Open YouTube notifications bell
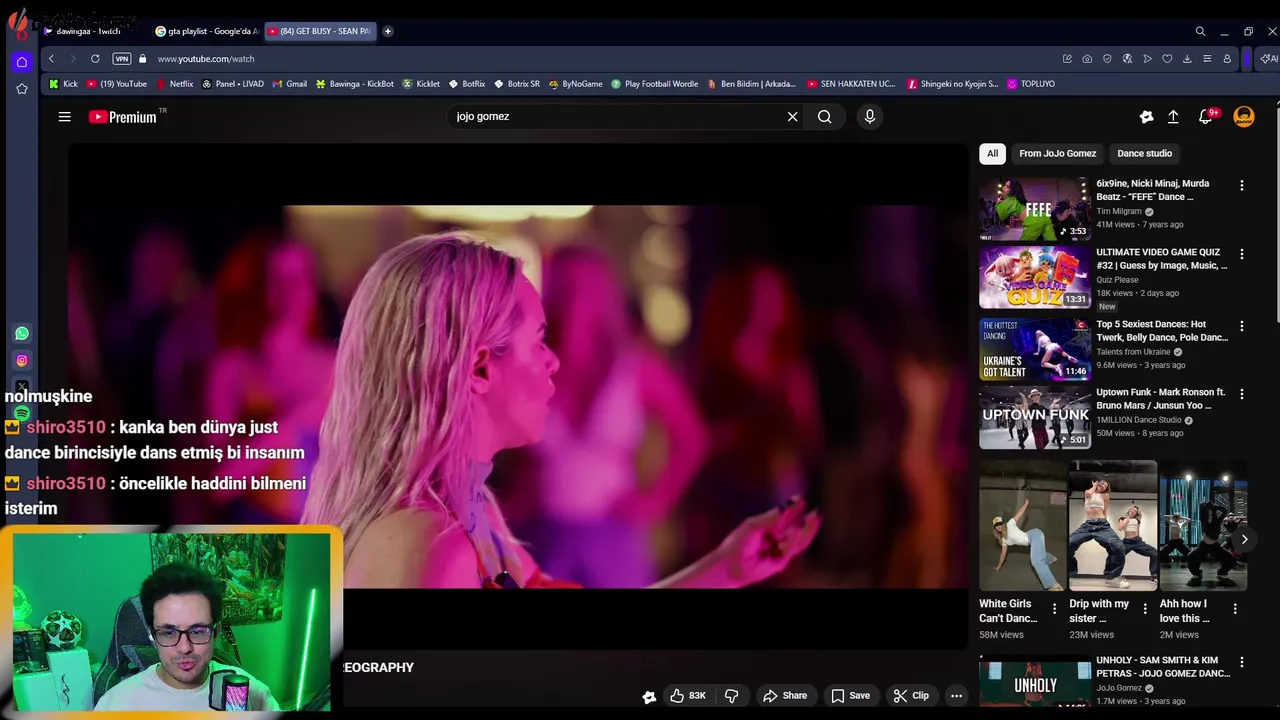Image resolution: width=1280 pixels, height=720 pixels. pos(1206,117)
